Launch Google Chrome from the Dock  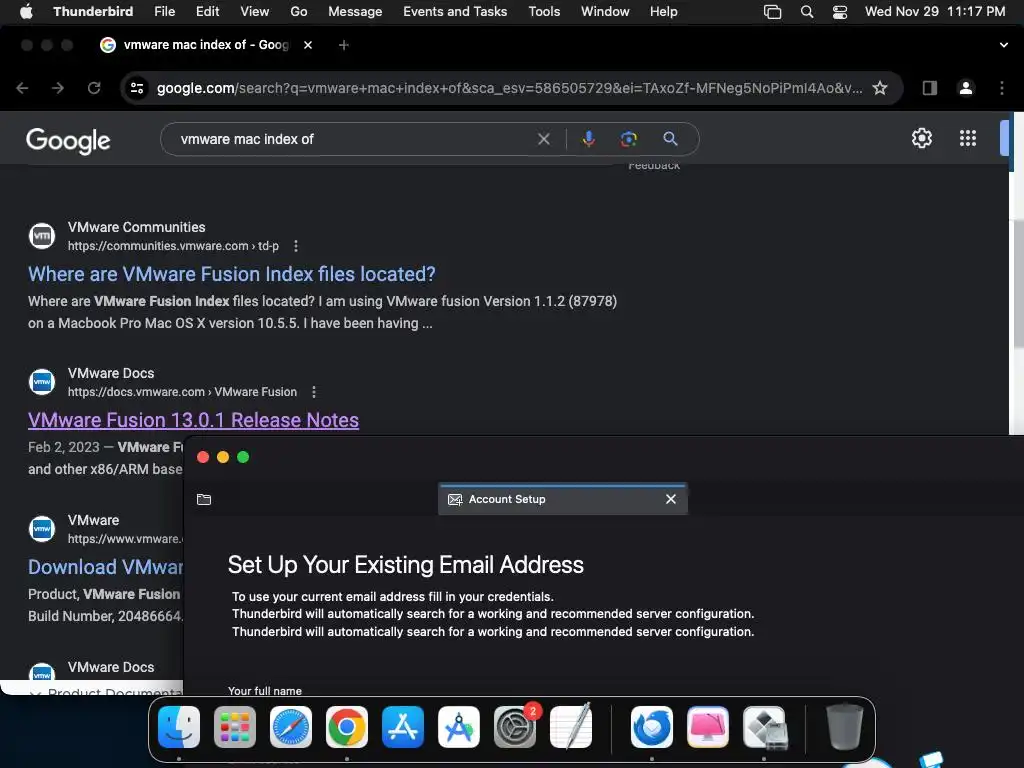click(347, 727)
